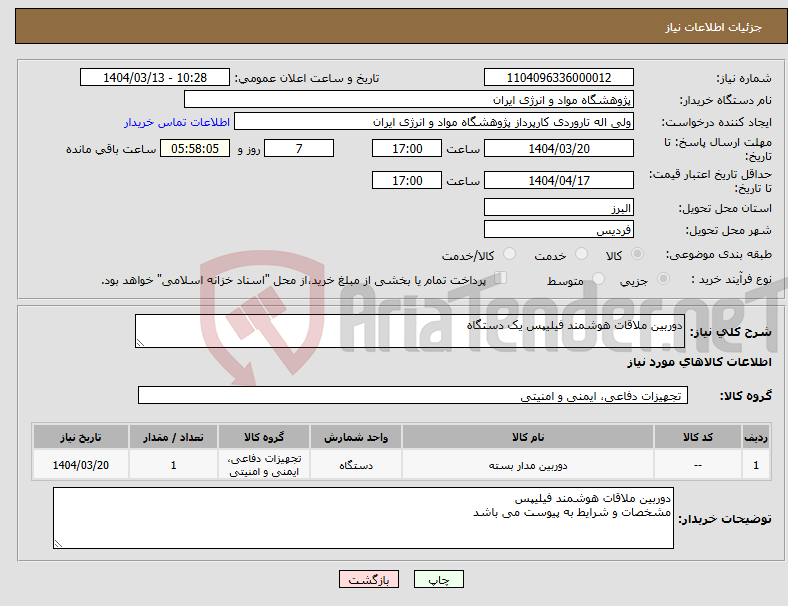
Task: Click the واحد شمارش column header
Action: click(x=356, y=437)
